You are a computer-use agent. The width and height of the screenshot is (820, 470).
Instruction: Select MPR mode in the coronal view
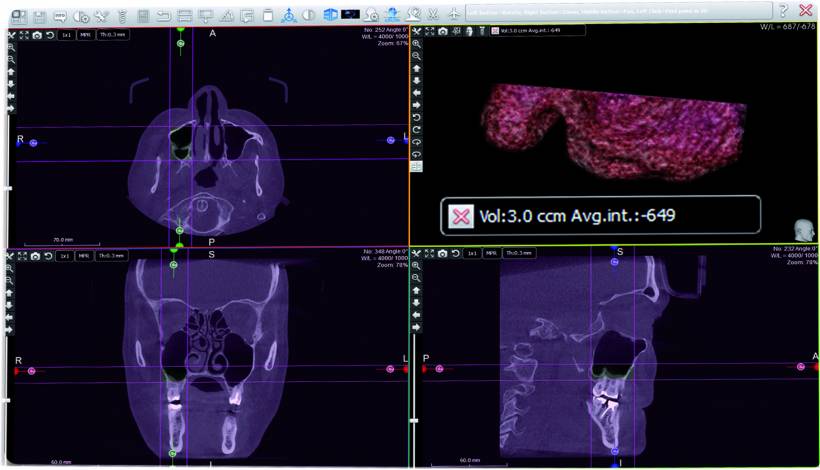pyautogui.click(x=84, y=256)
